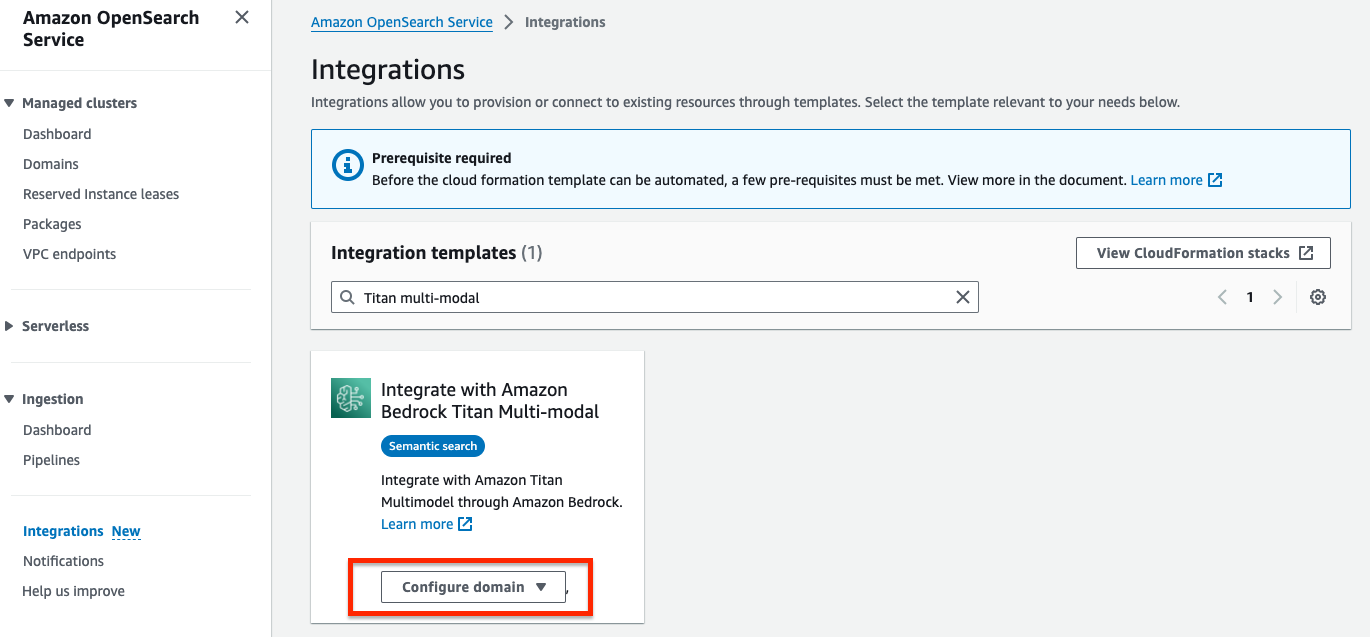Click Help us improve
This screenshot has width=1370, height=637.
73,591
